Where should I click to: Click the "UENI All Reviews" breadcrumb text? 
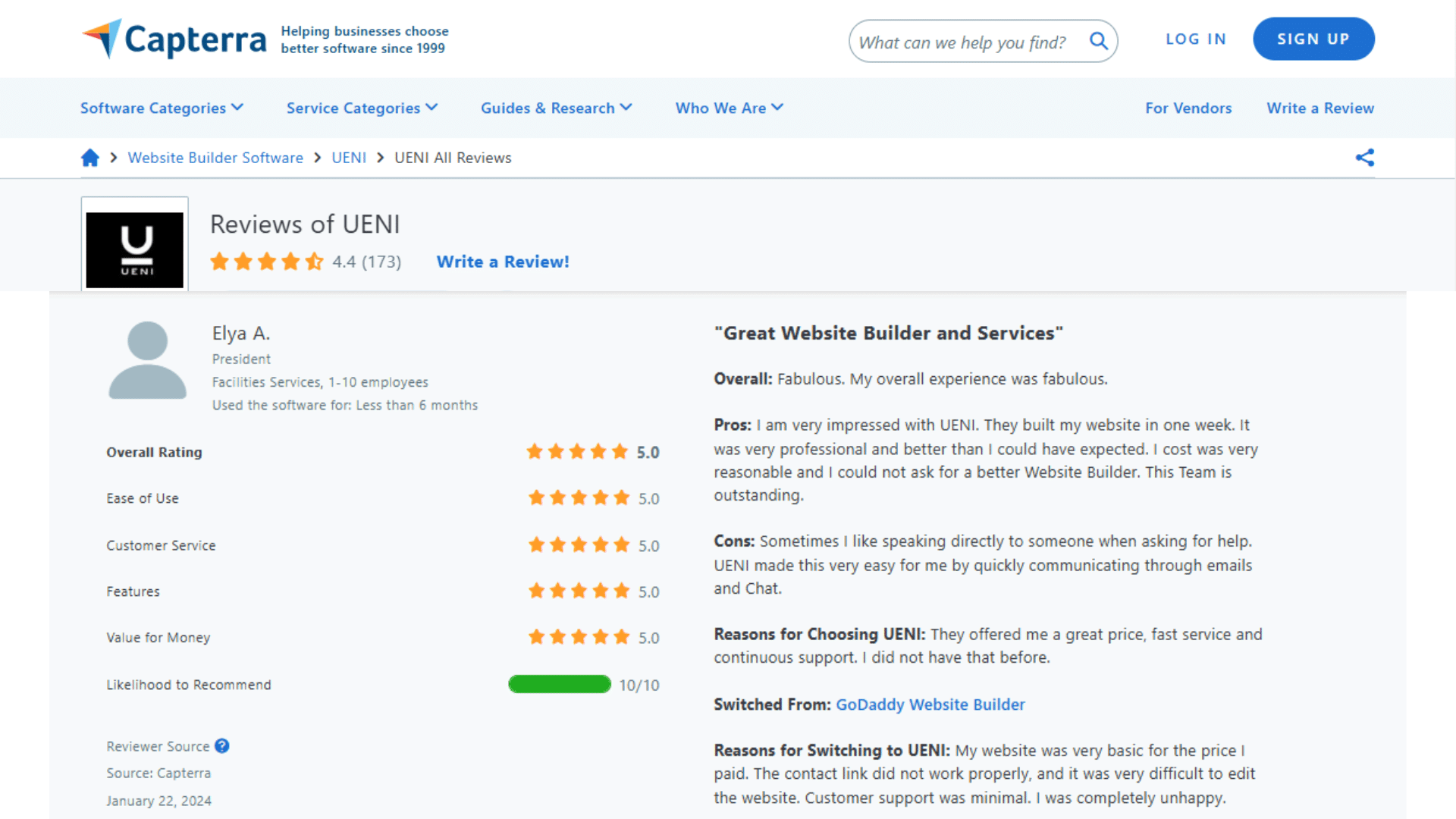point(453,158)
